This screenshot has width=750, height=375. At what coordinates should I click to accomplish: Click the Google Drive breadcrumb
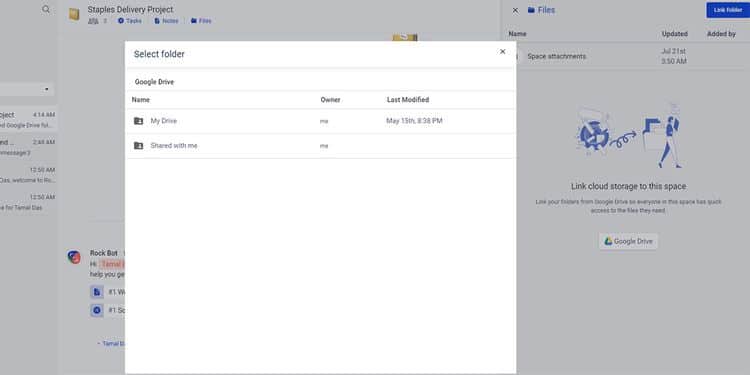coord(154,82)
